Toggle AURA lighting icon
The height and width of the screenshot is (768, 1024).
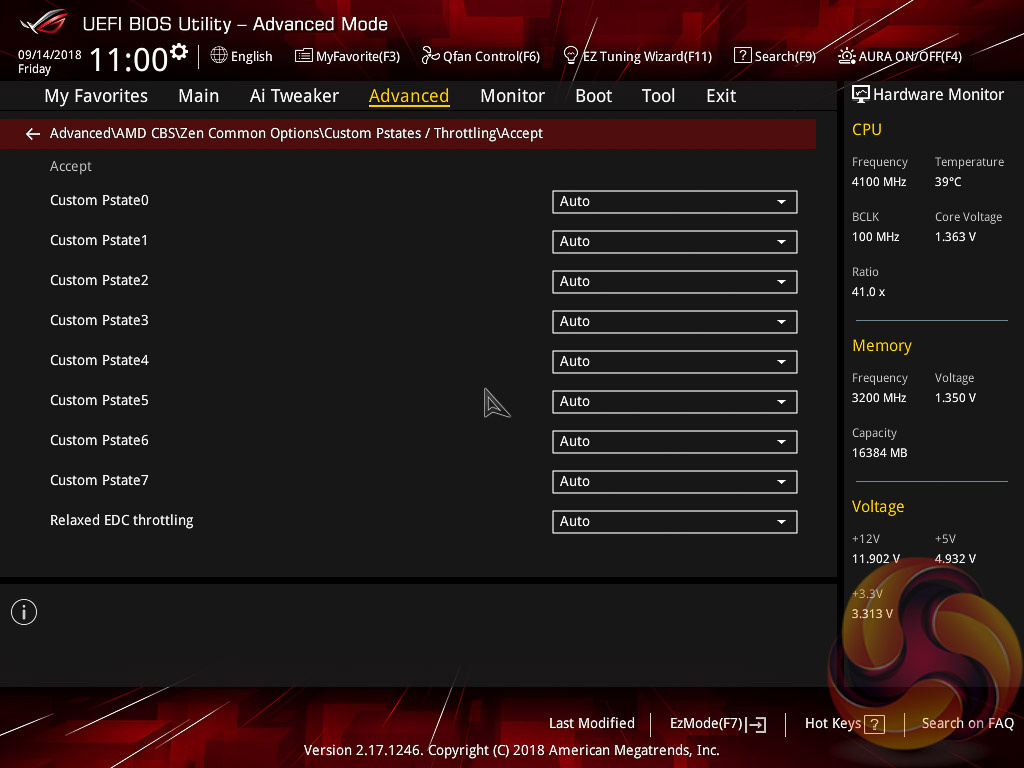(846, 56)
